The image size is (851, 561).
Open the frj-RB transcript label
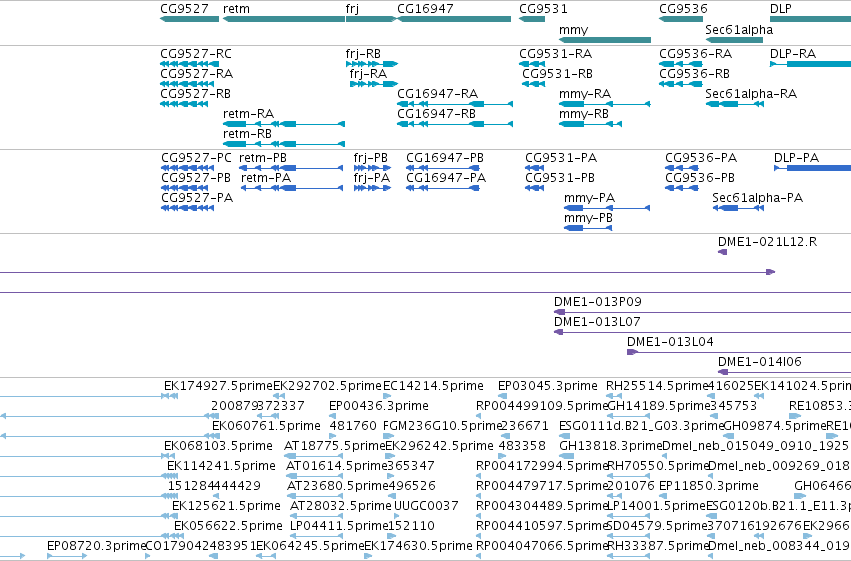(x=363, y=54)
